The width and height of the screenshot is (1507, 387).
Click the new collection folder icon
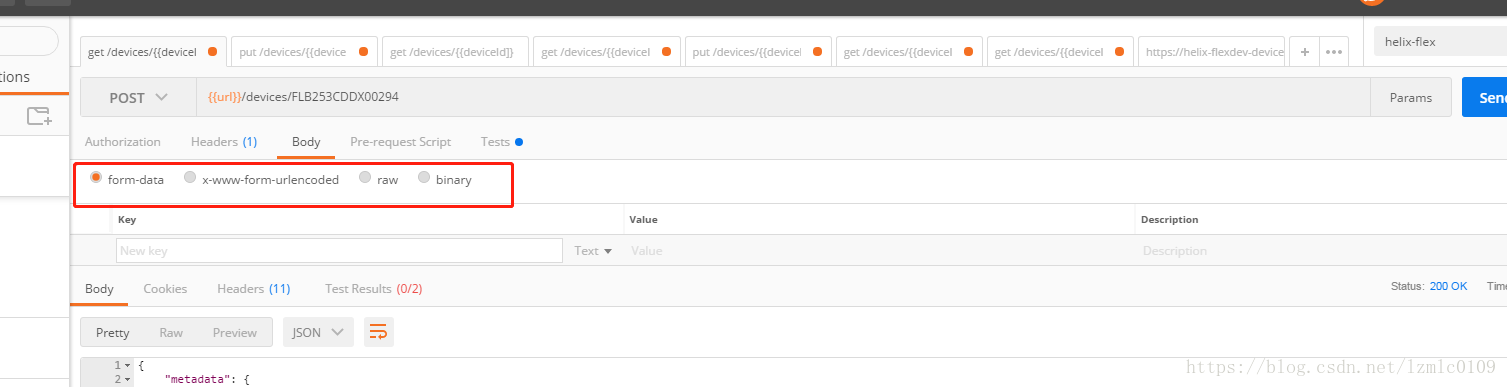click(x=39, y=116)
